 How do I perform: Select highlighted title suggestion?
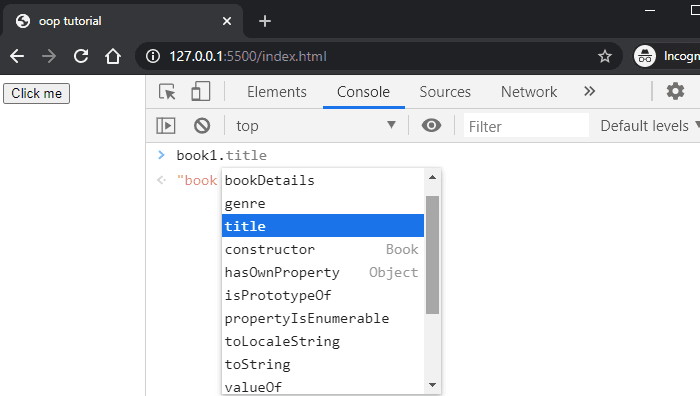[323, 226]
